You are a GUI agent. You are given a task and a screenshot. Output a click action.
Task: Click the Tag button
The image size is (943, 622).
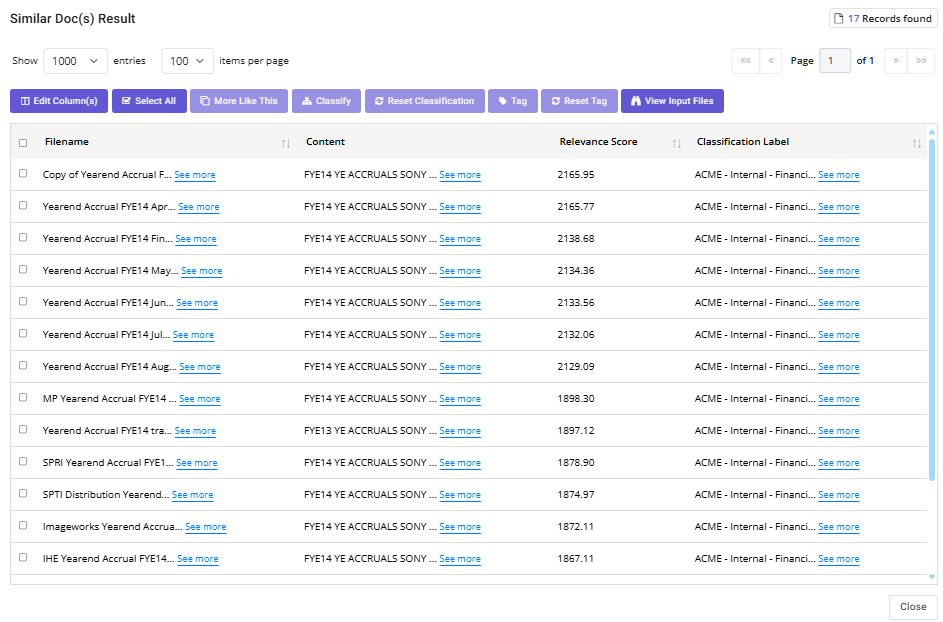pyautogui.click(x=513, y=101)
